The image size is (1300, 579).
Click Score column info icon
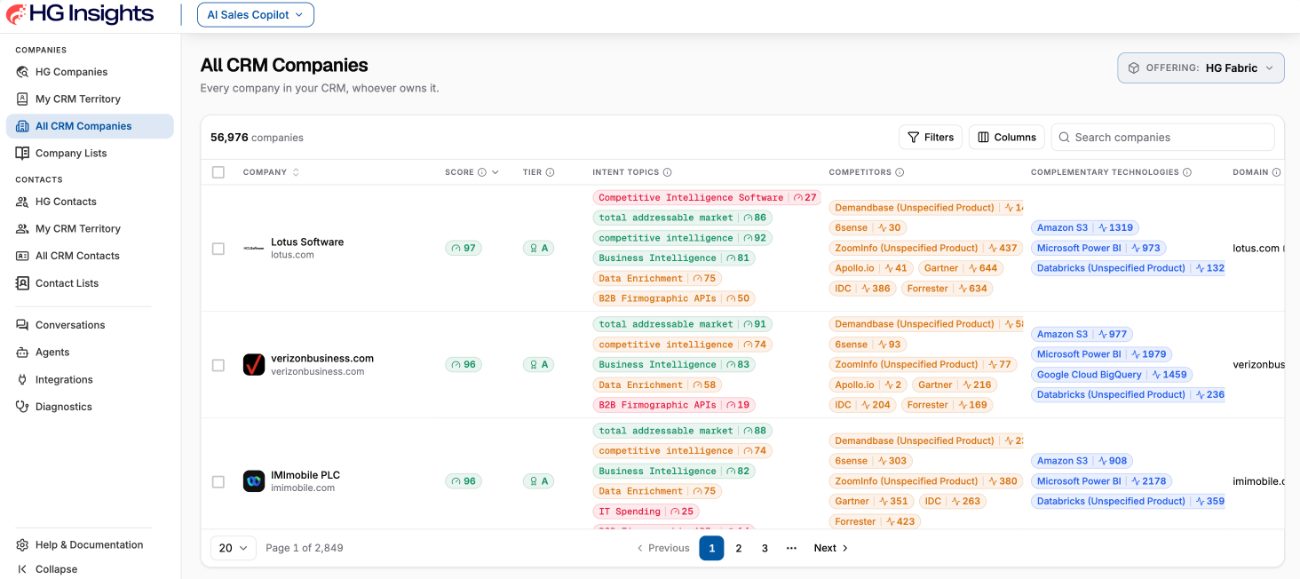(481, 172)
